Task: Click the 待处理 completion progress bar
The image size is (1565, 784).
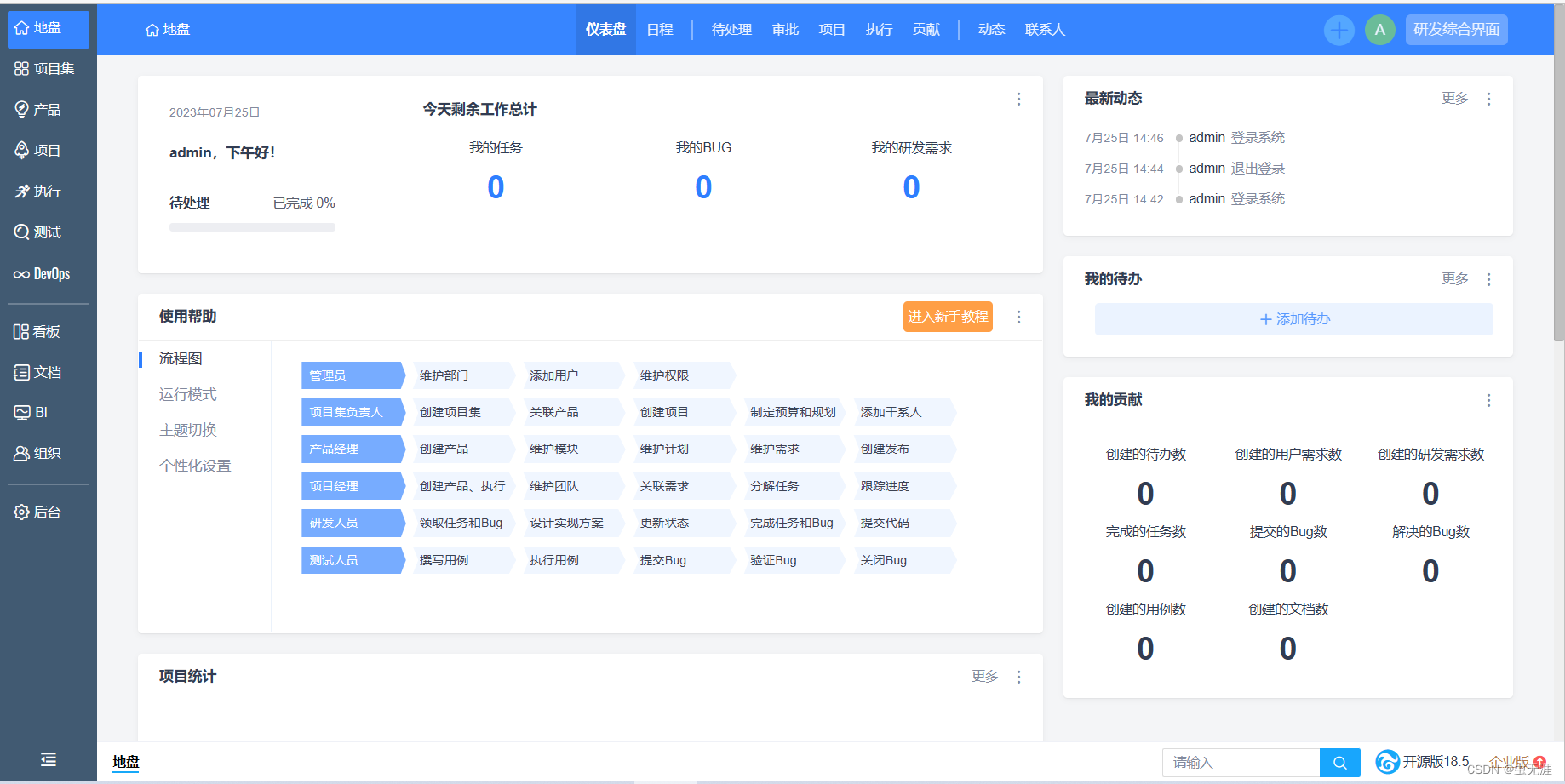Action: pyautogui.click(x=252, y=226)
